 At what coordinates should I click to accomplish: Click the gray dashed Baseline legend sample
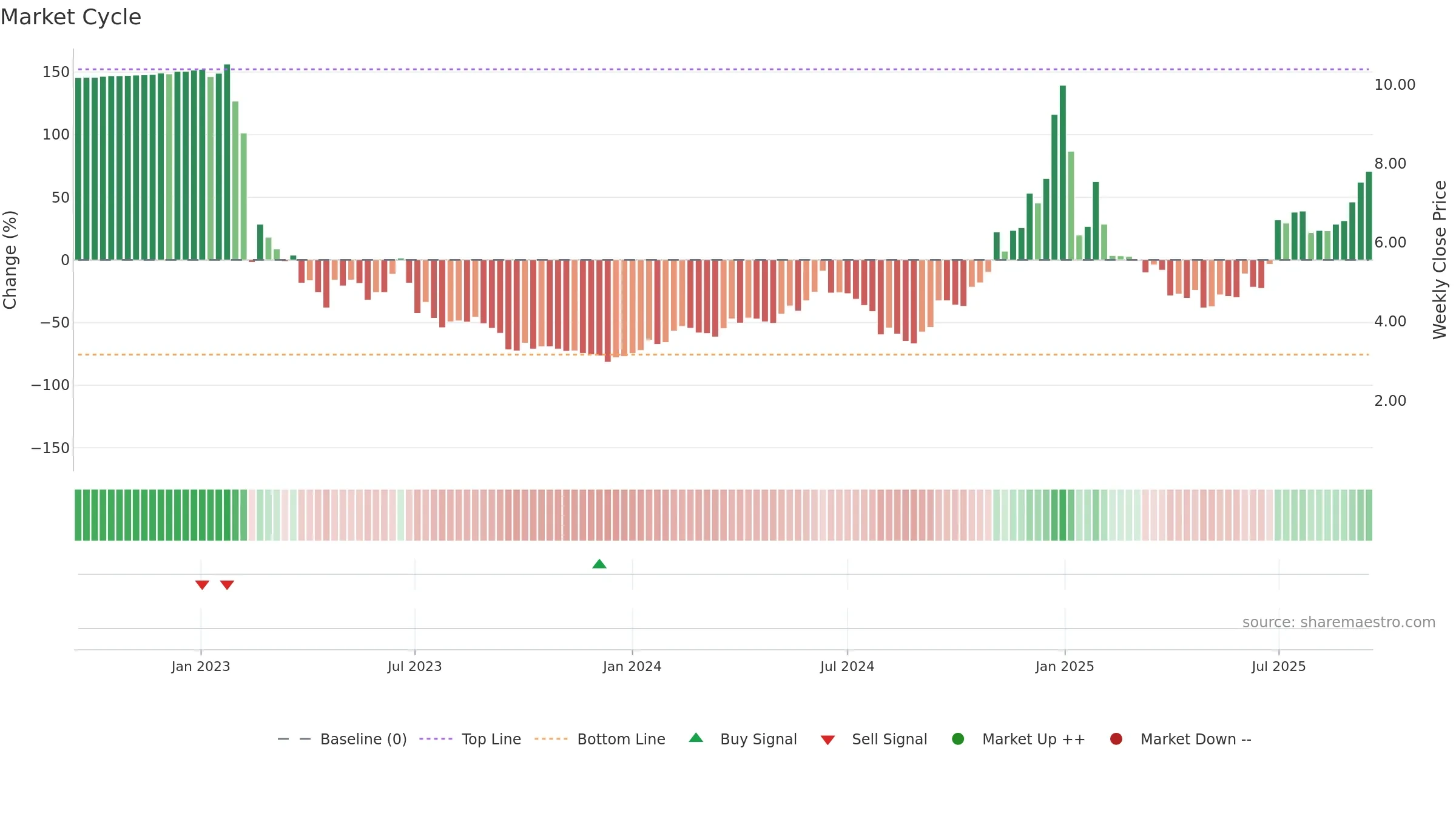click(x=294, y=739)
